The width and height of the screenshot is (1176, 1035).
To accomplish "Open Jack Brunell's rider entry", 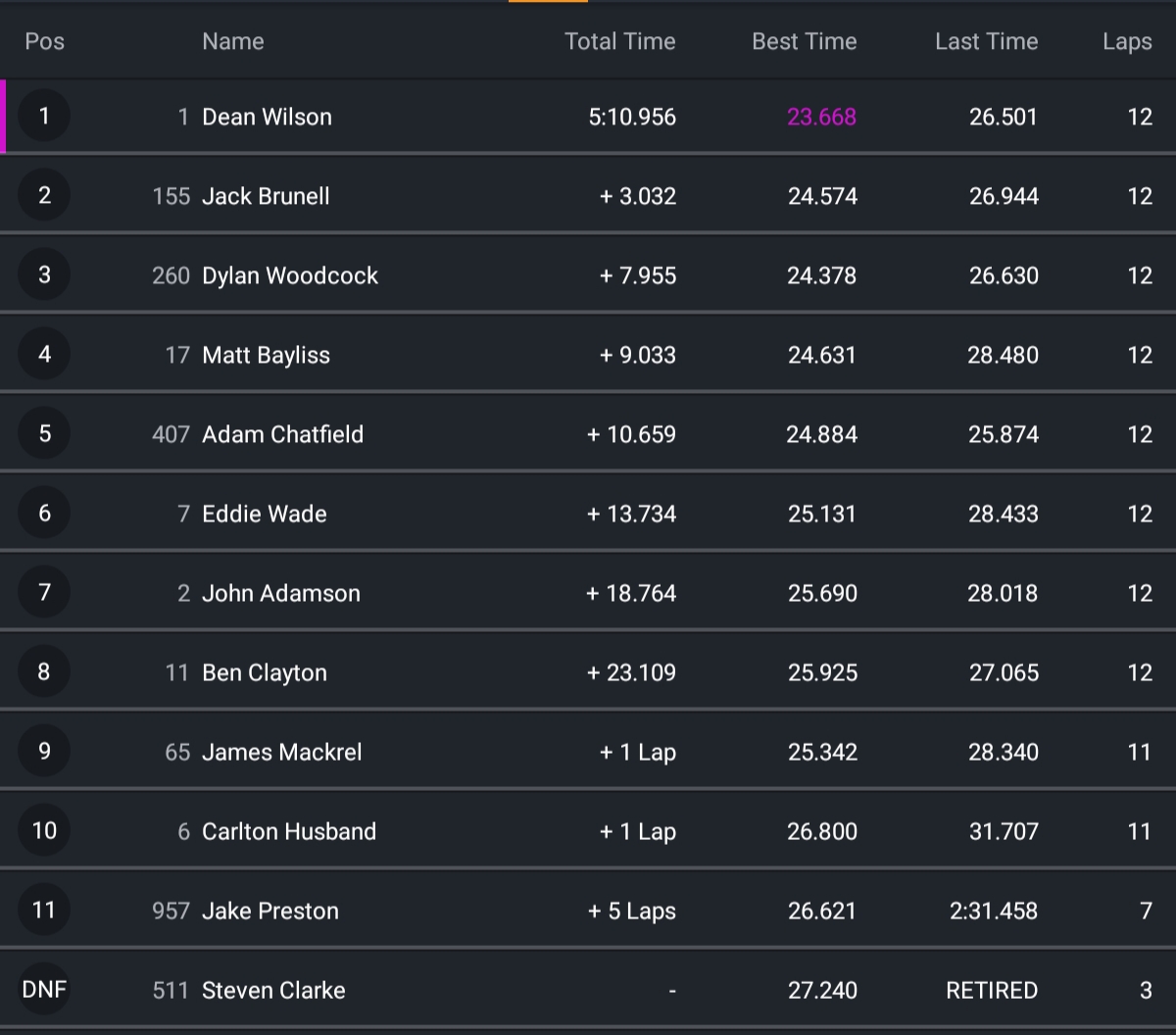I will (266, 196).
